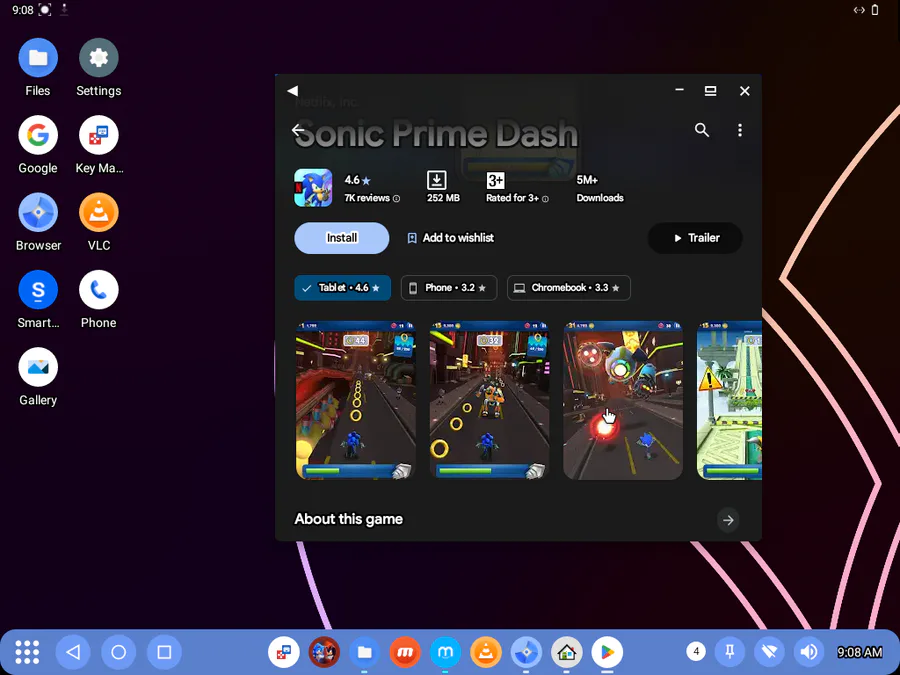This screenshot has width=900, height=675.
Task: Open the VLC desktop icon
Action: click(99, 212)
